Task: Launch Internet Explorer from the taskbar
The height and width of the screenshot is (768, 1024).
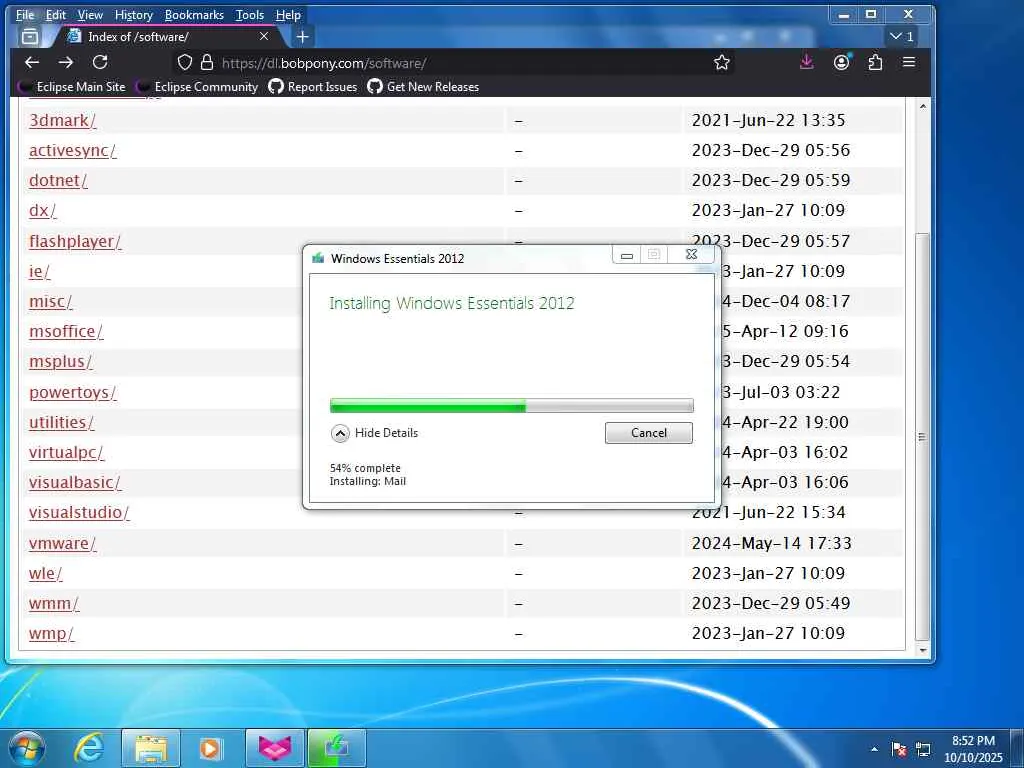Action: (89, 748)
